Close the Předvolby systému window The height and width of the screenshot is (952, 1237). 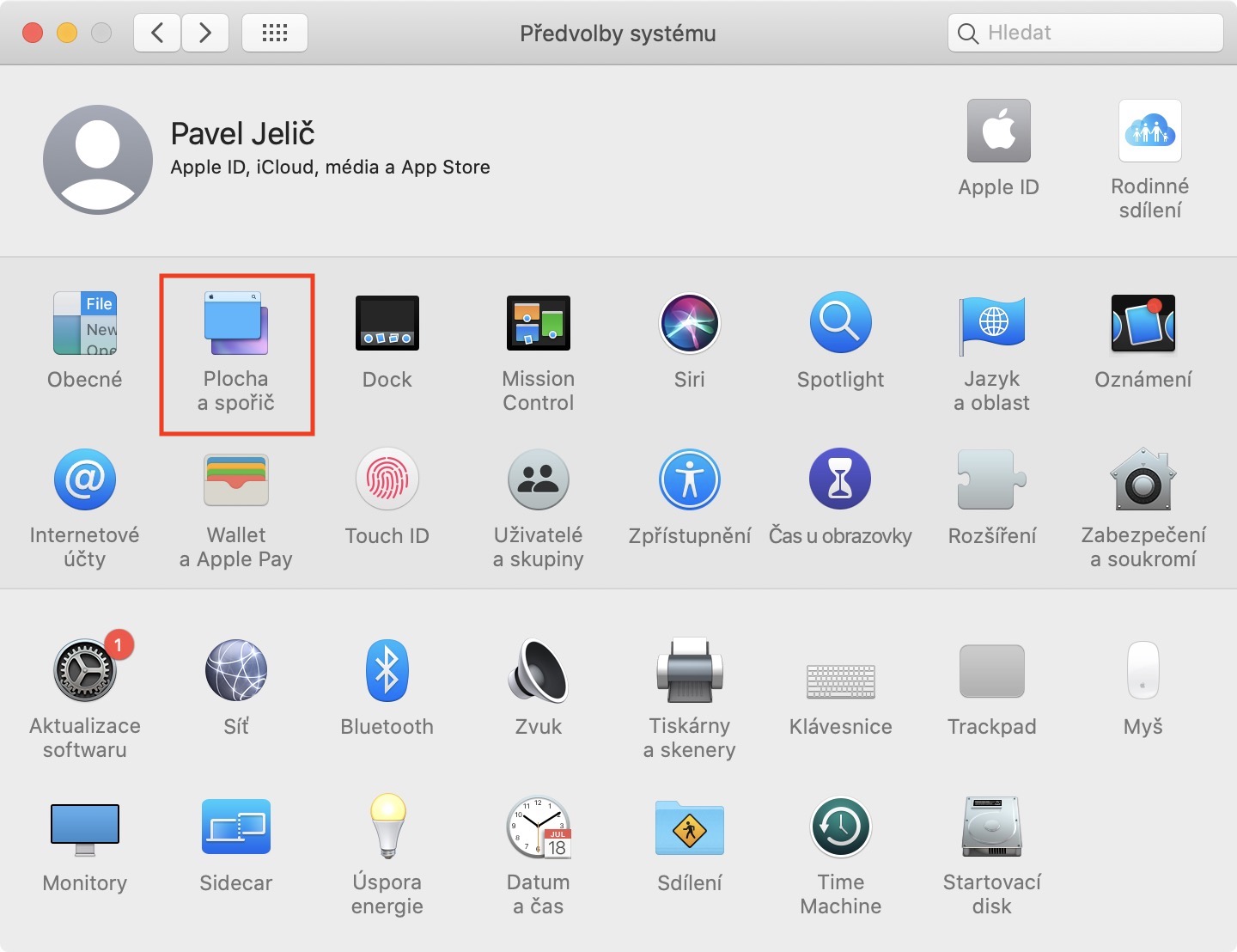point(33,33)
